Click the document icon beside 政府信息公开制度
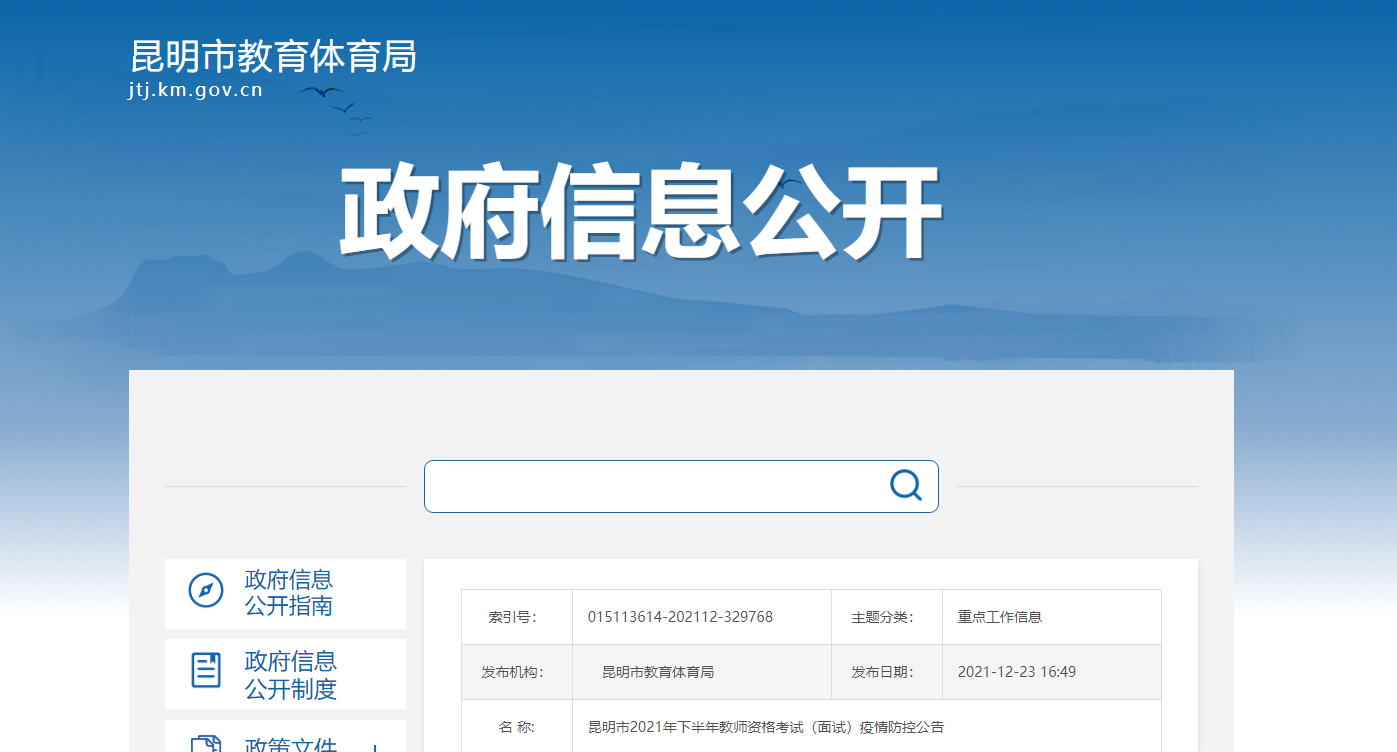 206,670
